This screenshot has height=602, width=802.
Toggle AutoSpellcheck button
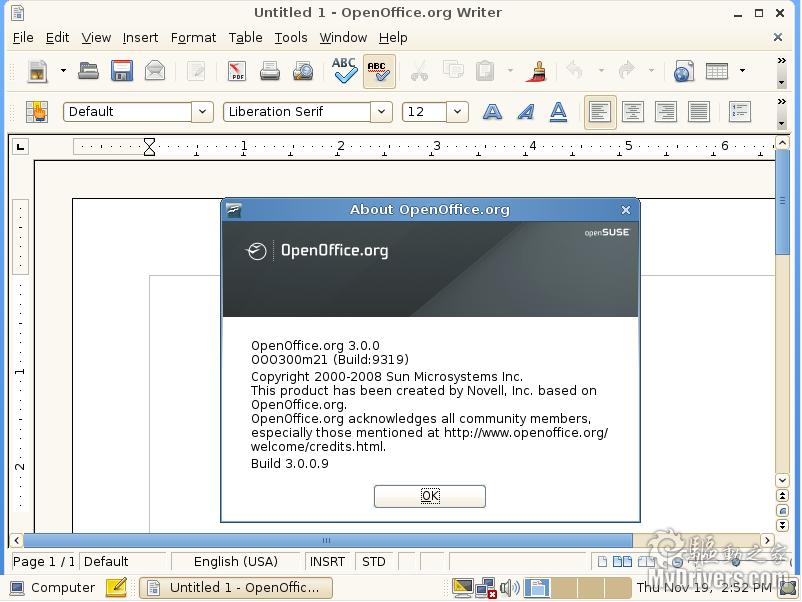[379, 71]
